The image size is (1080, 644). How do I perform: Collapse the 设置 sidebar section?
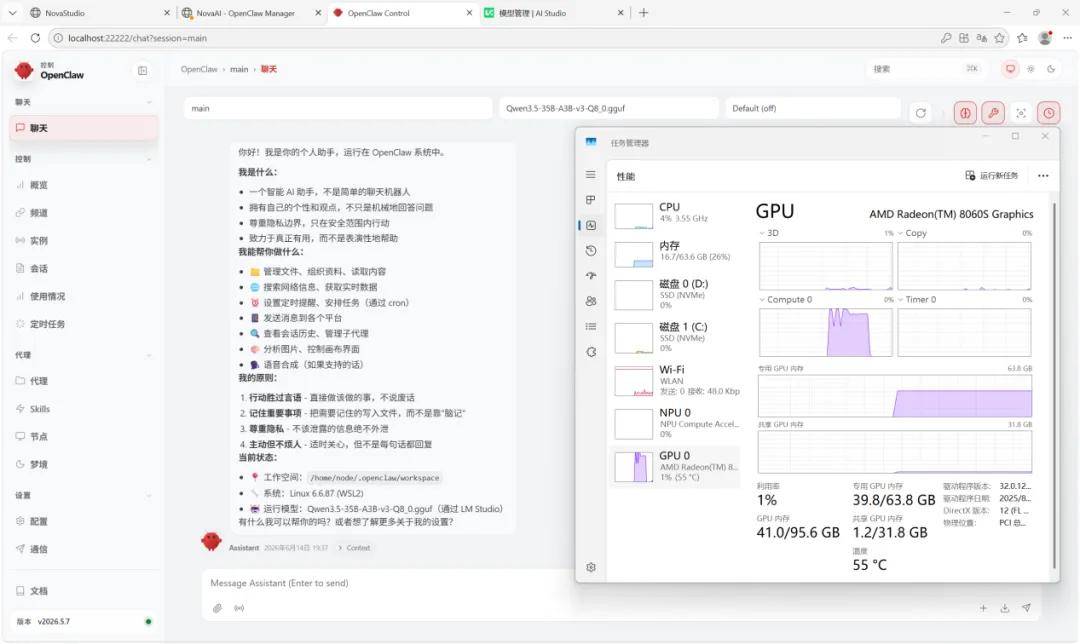(x=83, y=495)
